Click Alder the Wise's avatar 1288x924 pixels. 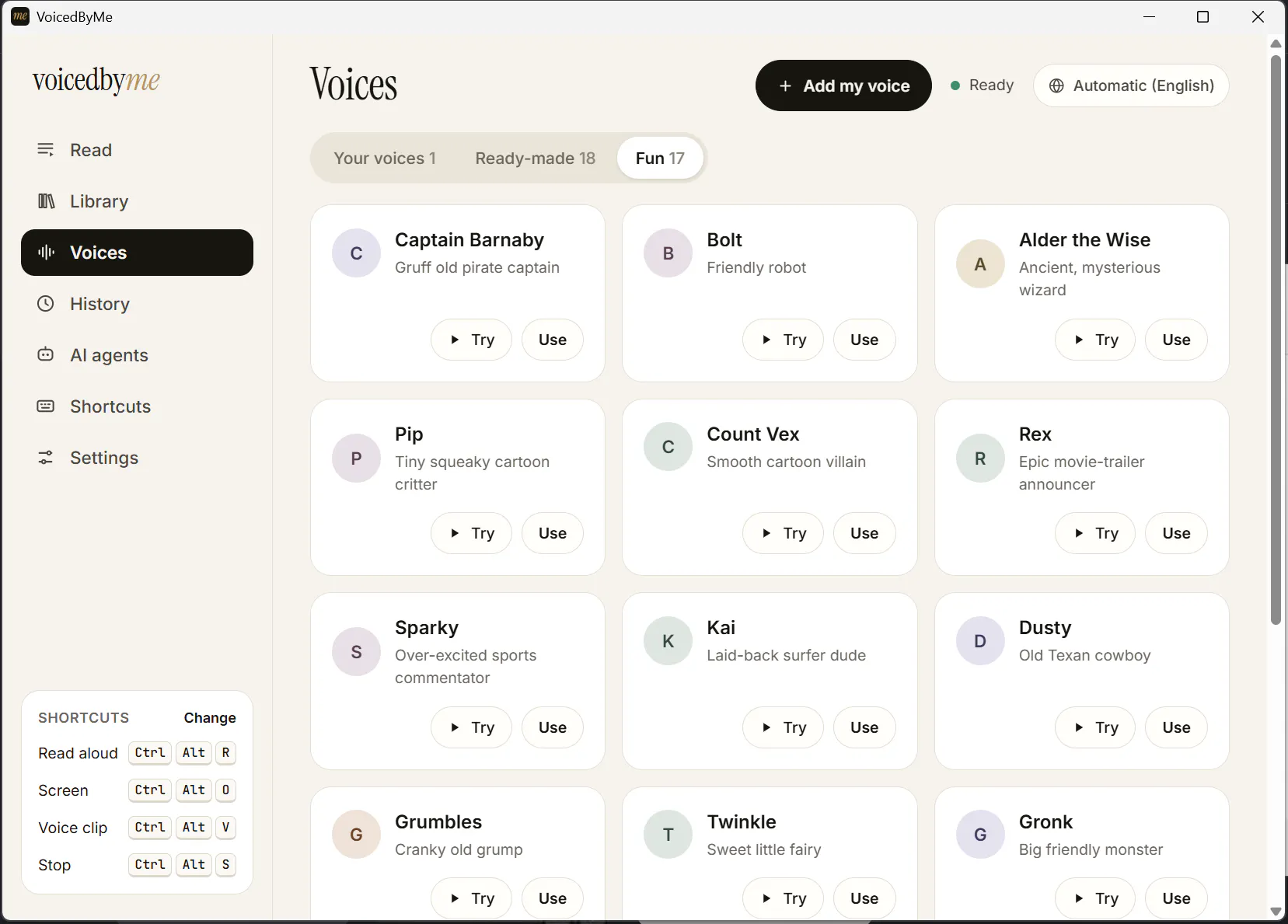[980, 264]
